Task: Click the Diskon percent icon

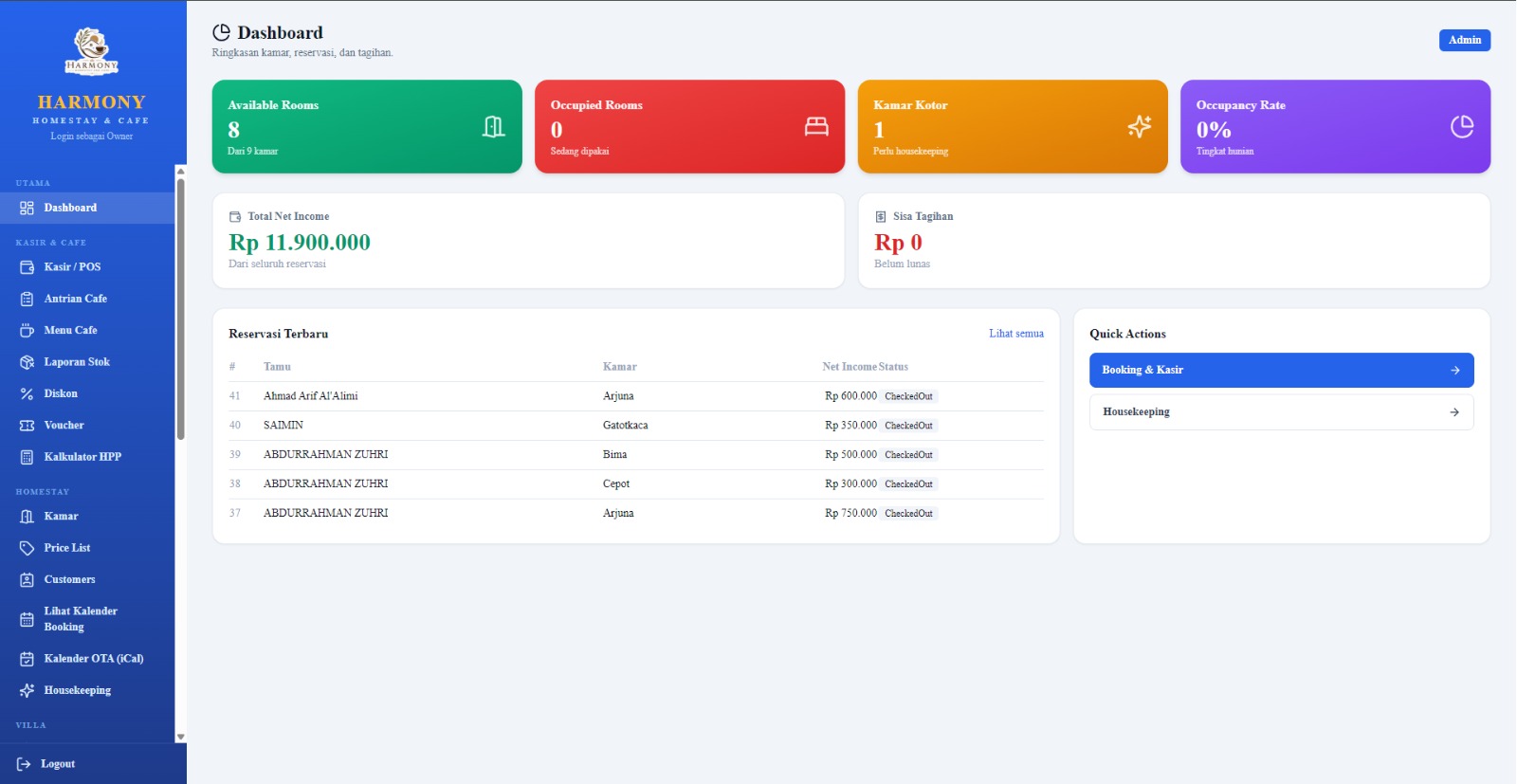Action: (27, 393)
